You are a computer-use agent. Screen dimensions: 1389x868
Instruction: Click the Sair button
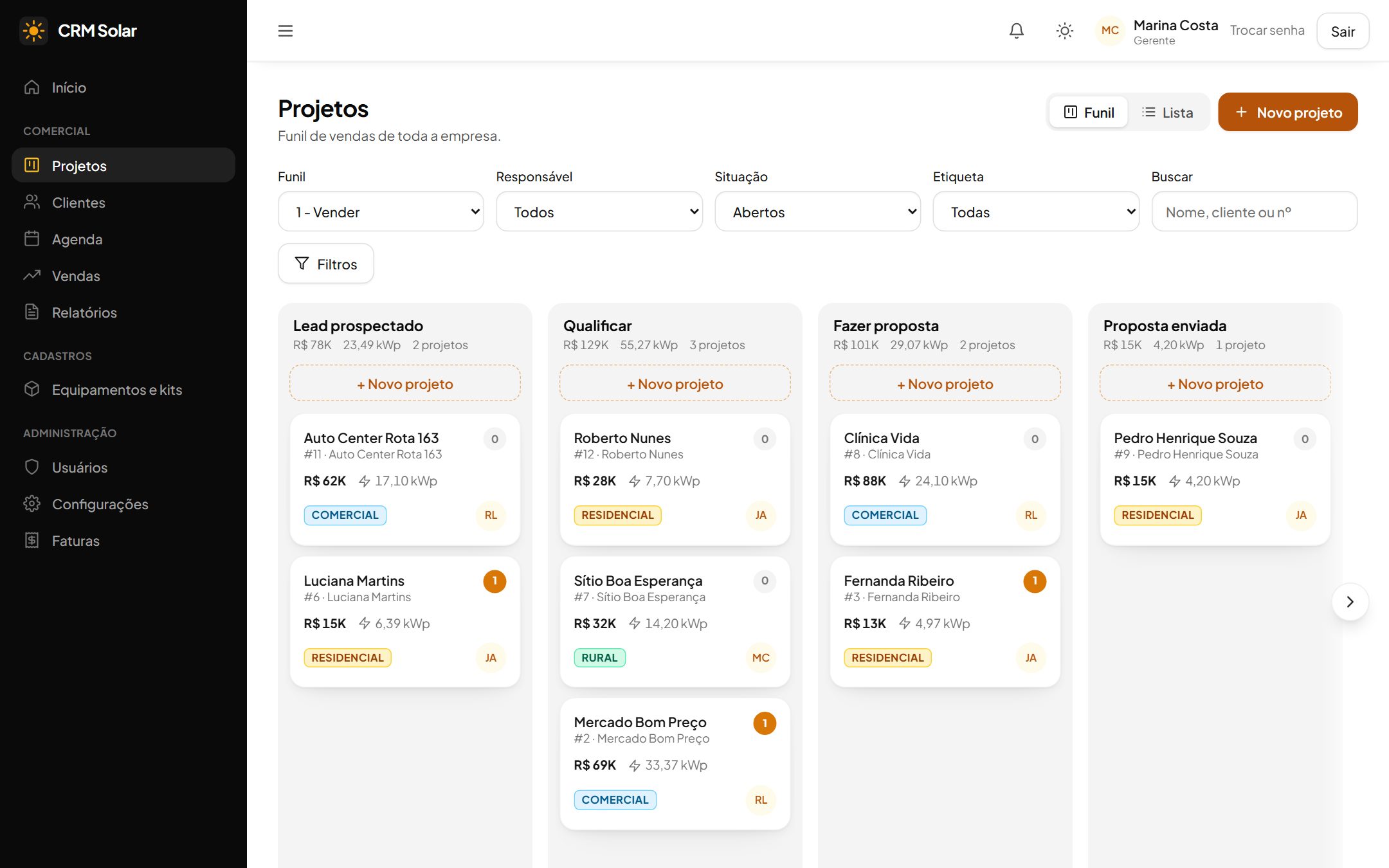coord(1343,32)
